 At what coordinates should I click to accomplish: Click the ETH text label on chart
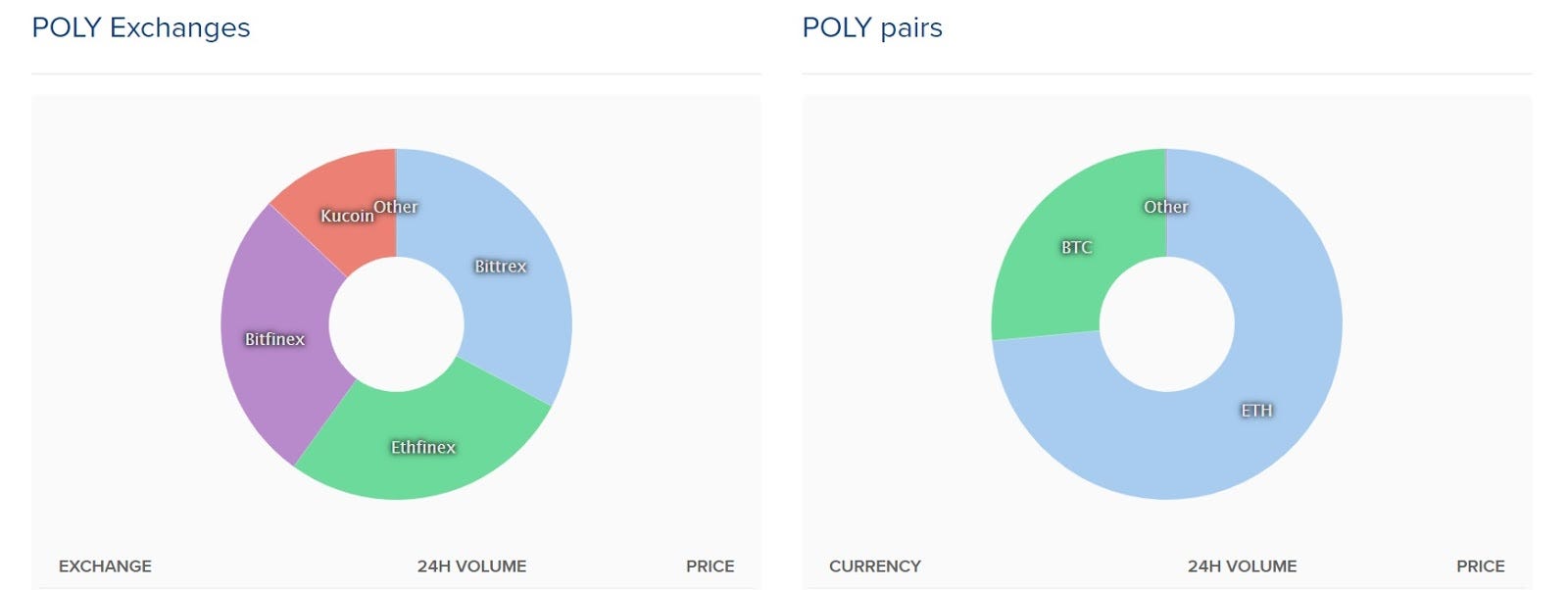pos(1256,411)
